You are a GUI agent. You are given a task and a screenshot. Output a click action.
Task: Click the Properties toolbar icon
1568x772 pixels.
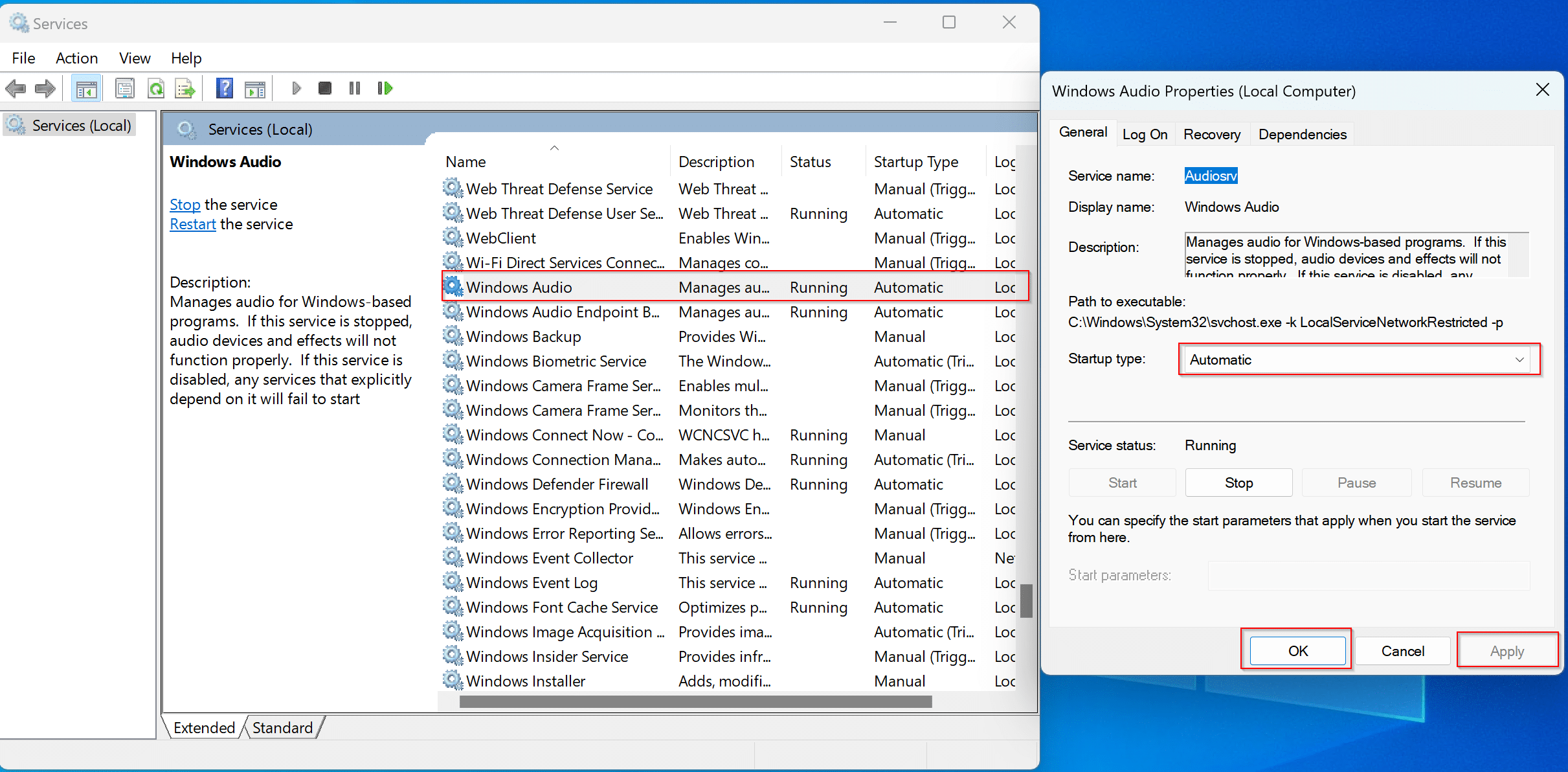coord(124,89)
